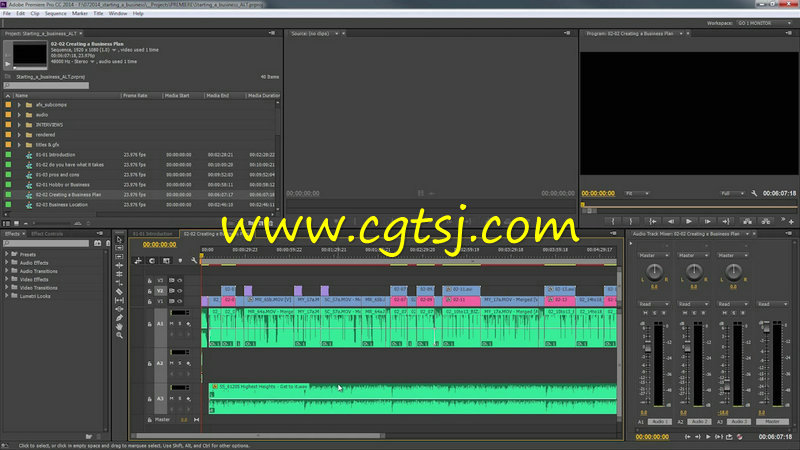Open timeline display settings wrench
The height and width of the screenshot is (450, 800).
point(194,261)
